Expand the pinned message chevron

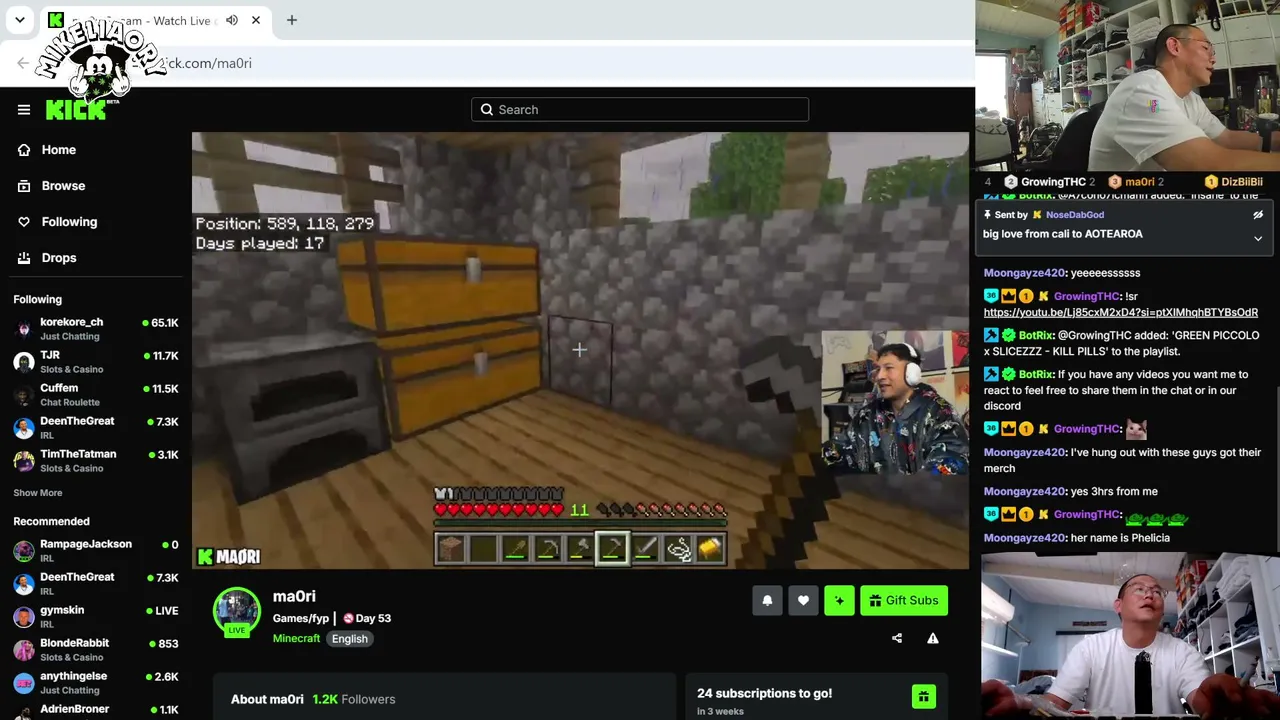point(1258,239)
